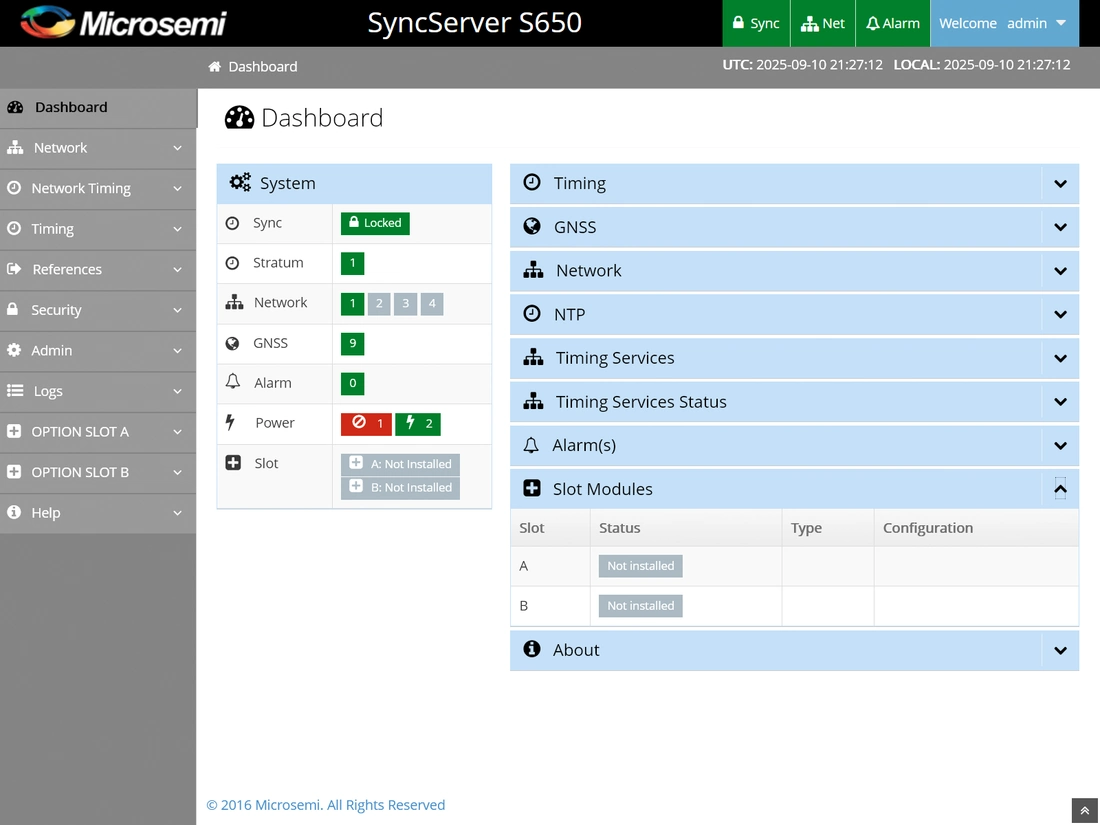Click Network port 1 badge
Screen dimensions: 1100x825
pyautogui.click(x=352, y=303)
